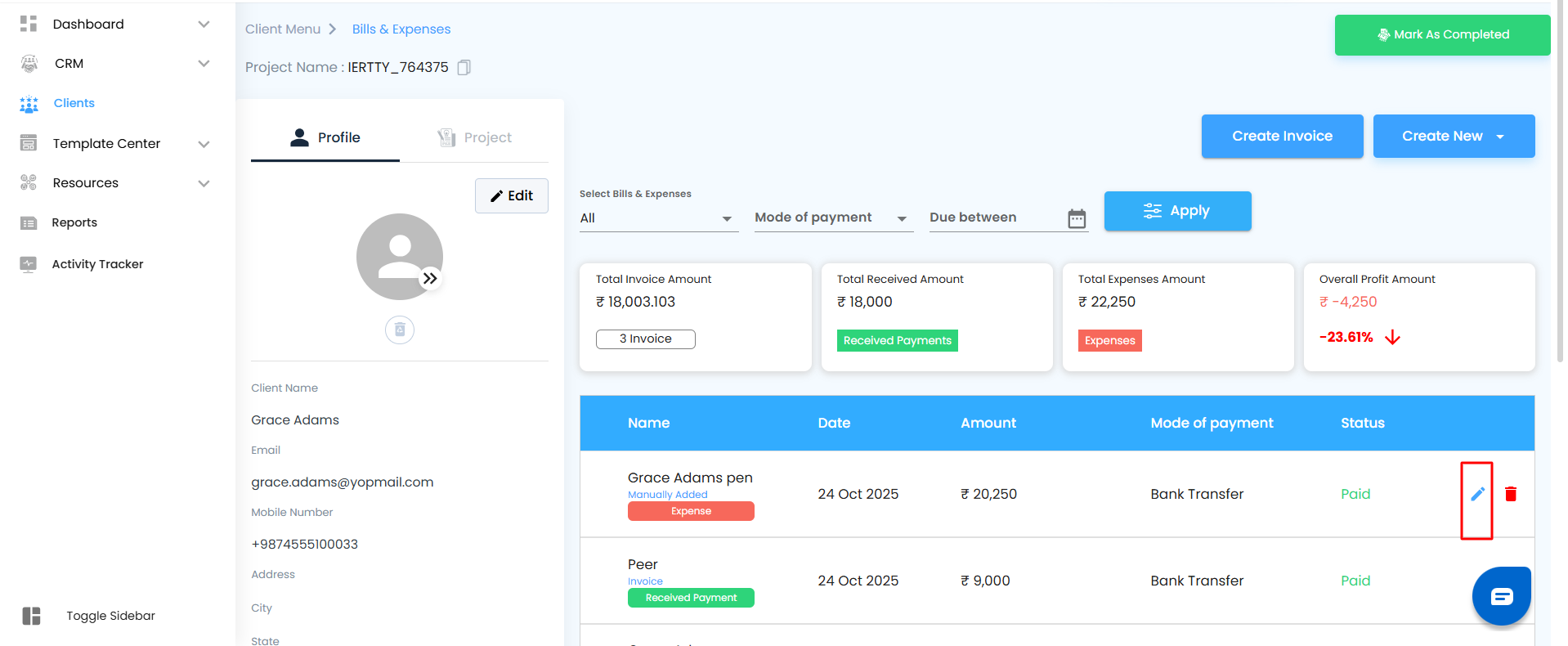Copy the project name with copy icon
This screenshot has height=646, width=1568.
(x=464, y=68)
